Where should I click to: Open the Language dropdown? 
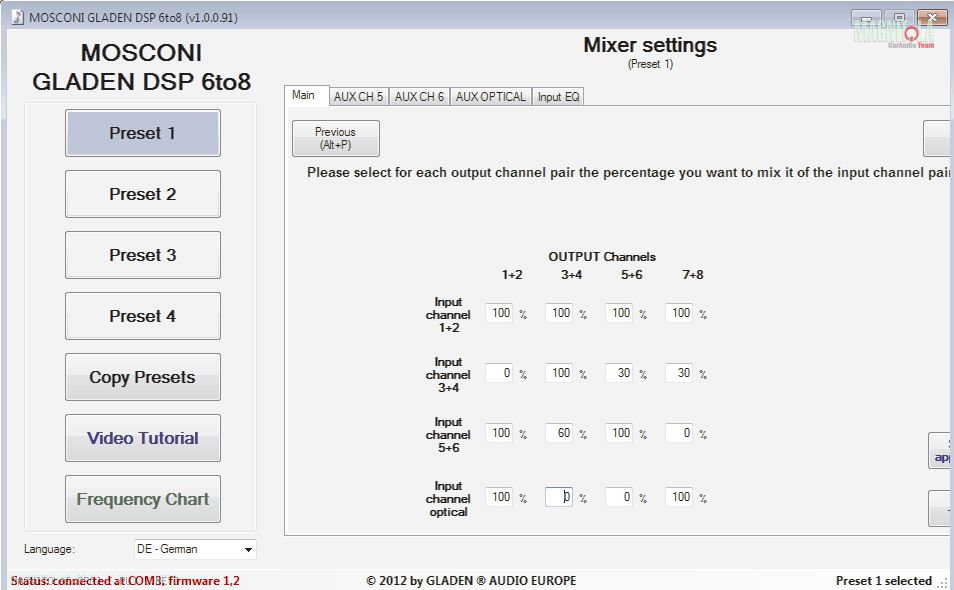click(195, 549)
